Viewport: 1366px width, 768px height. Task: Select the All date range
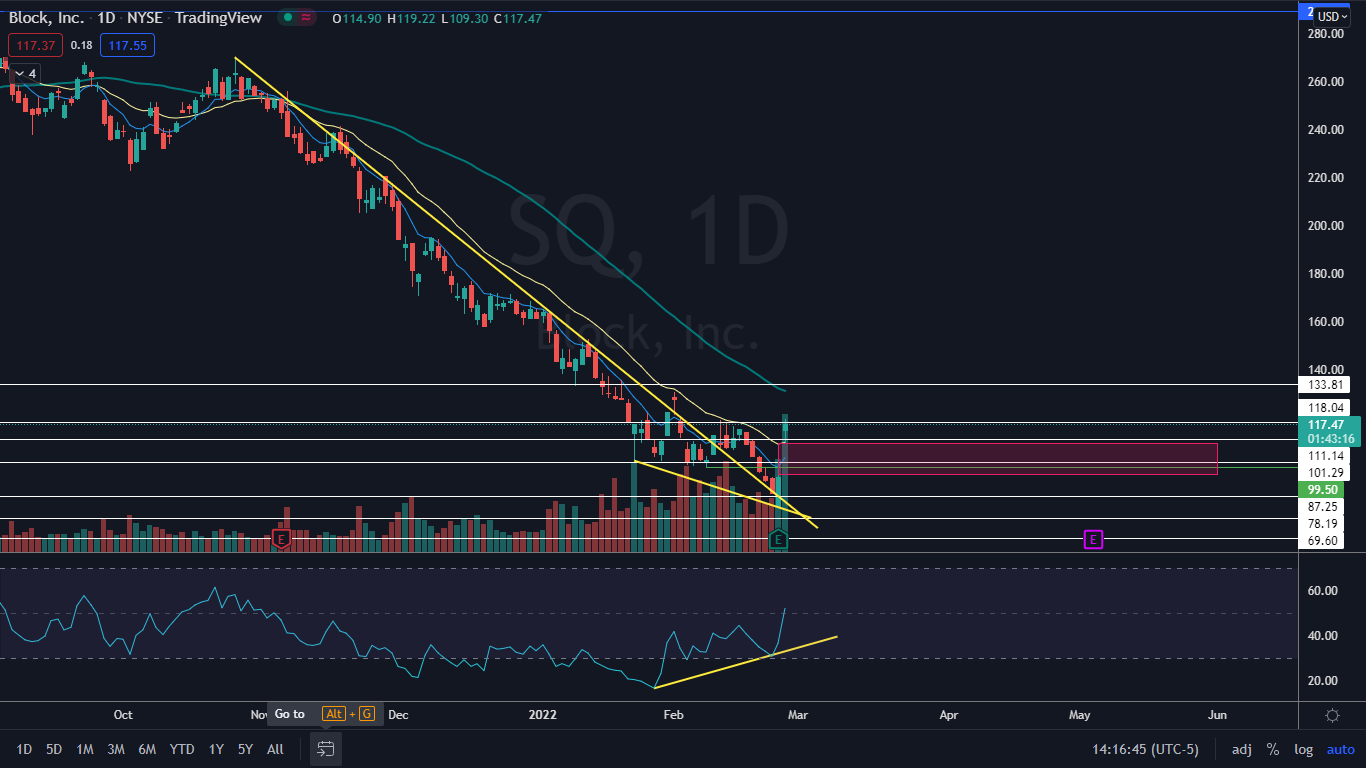[x=276, y=749]
